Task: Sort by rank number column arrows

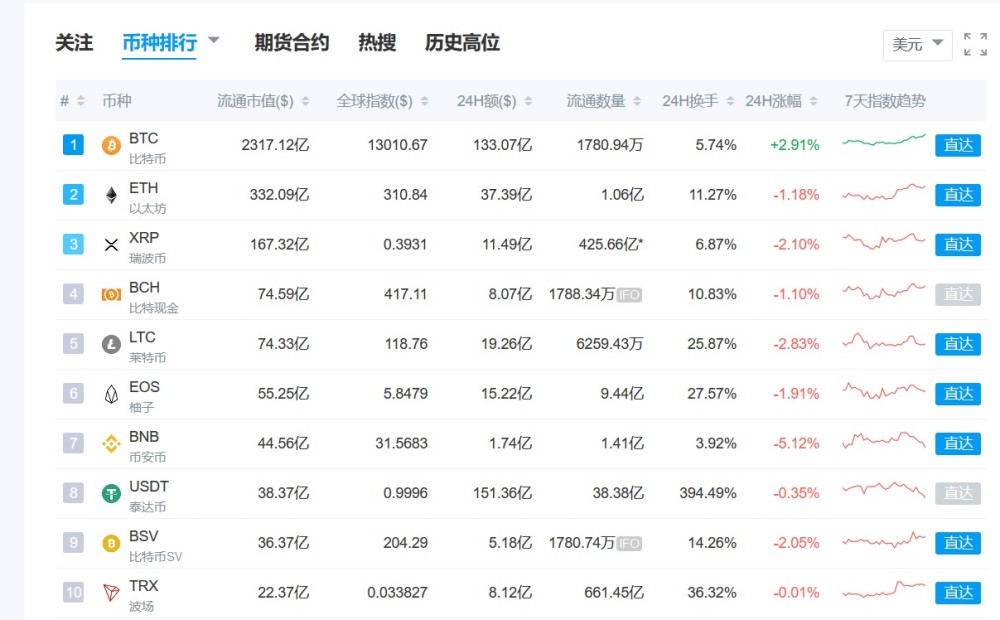Action: pos(80,101)
